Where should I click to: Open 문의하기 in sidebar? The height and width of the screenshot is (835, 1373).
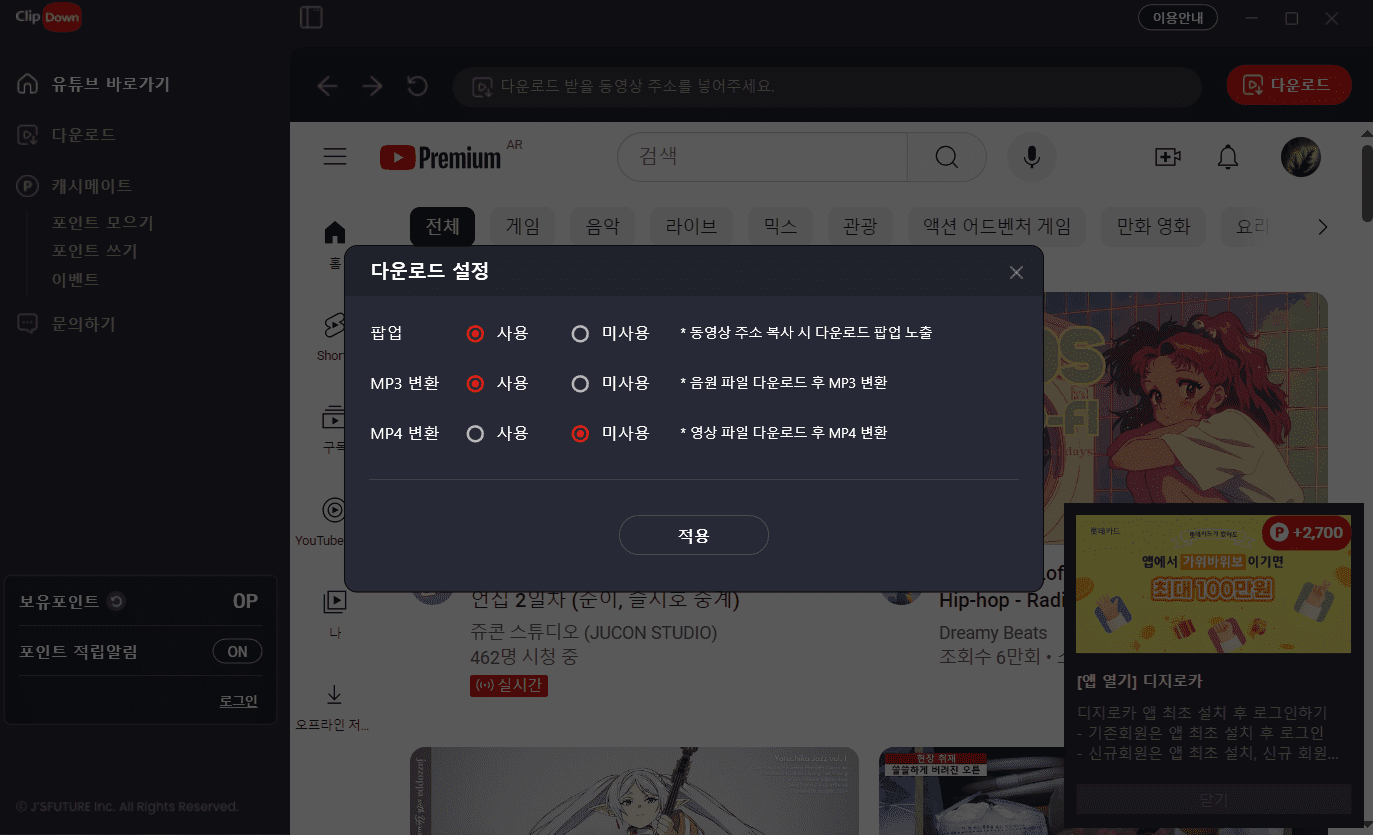point(84,324)
